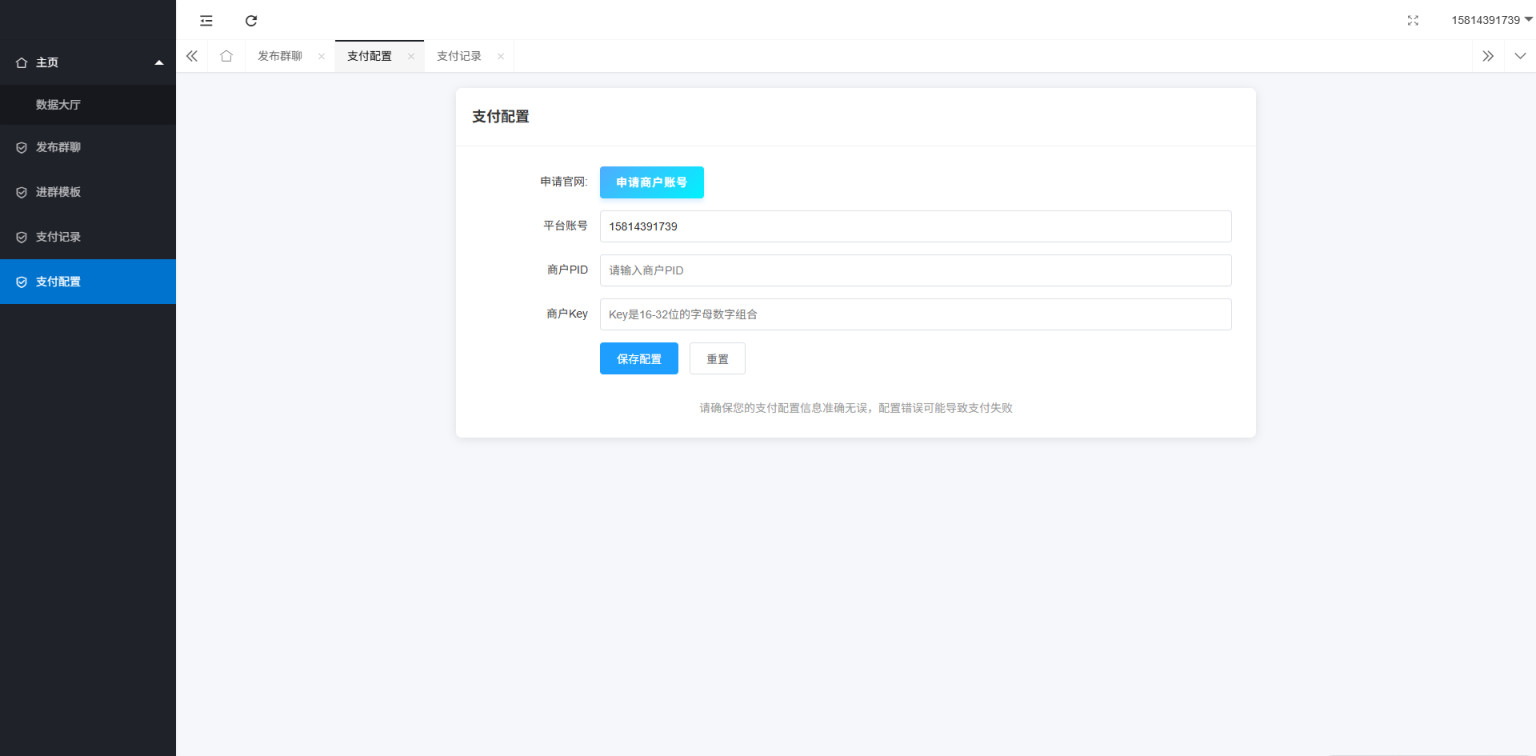Open the tab actions dropdown arrow
Viewport: 1536px width, 756px height.
pyautogui.click(x=1520, y=56)
